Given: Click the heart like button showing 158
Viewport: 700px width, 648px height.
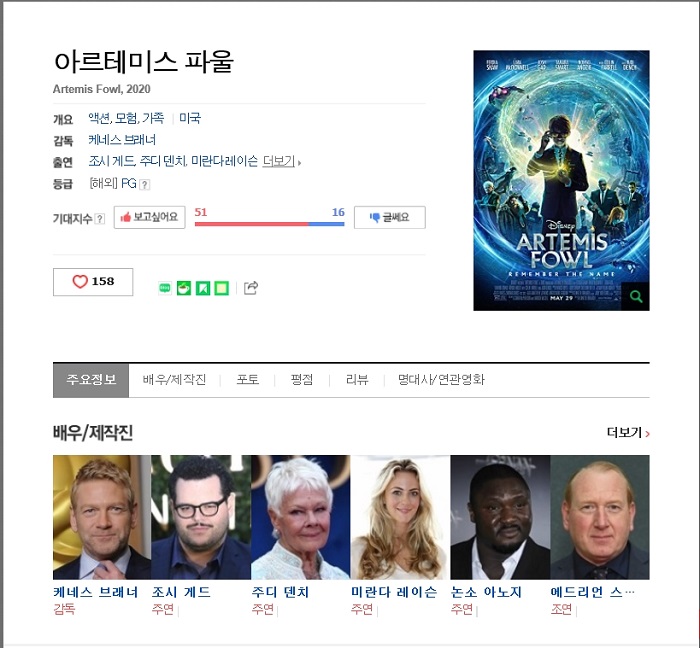Looking at the screenshot, I should (93, 282).
